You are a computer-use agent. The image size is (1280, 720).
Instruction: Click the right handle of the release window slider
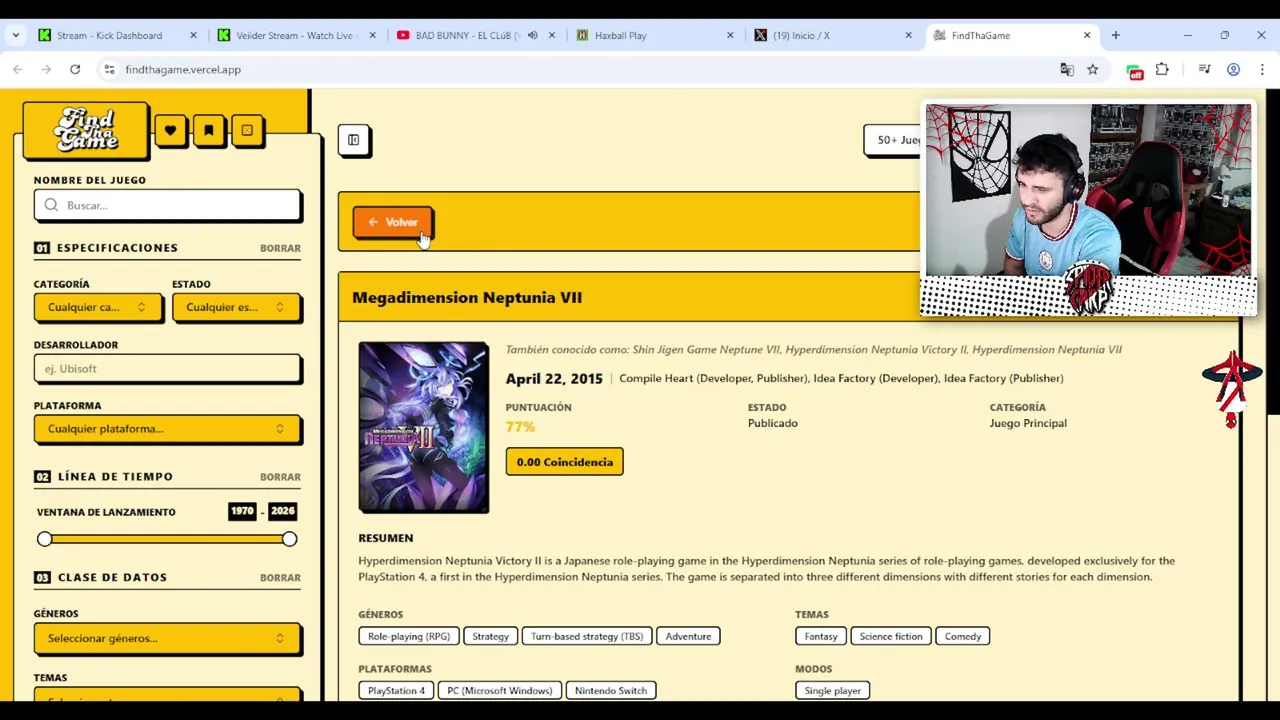[x=289, y=539]
